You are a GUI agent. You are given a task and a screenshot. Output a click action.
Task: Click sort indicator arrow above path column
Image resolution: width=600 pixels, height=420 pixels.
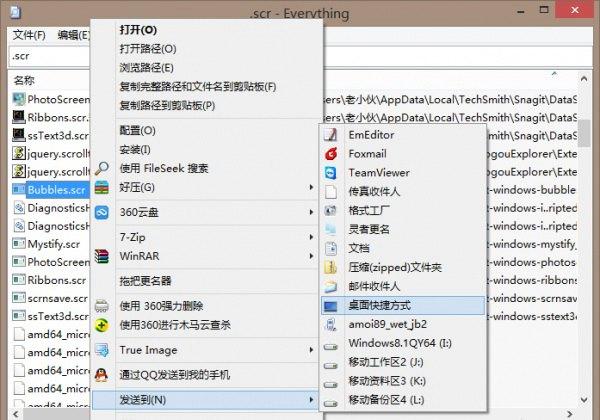[554, 73]
